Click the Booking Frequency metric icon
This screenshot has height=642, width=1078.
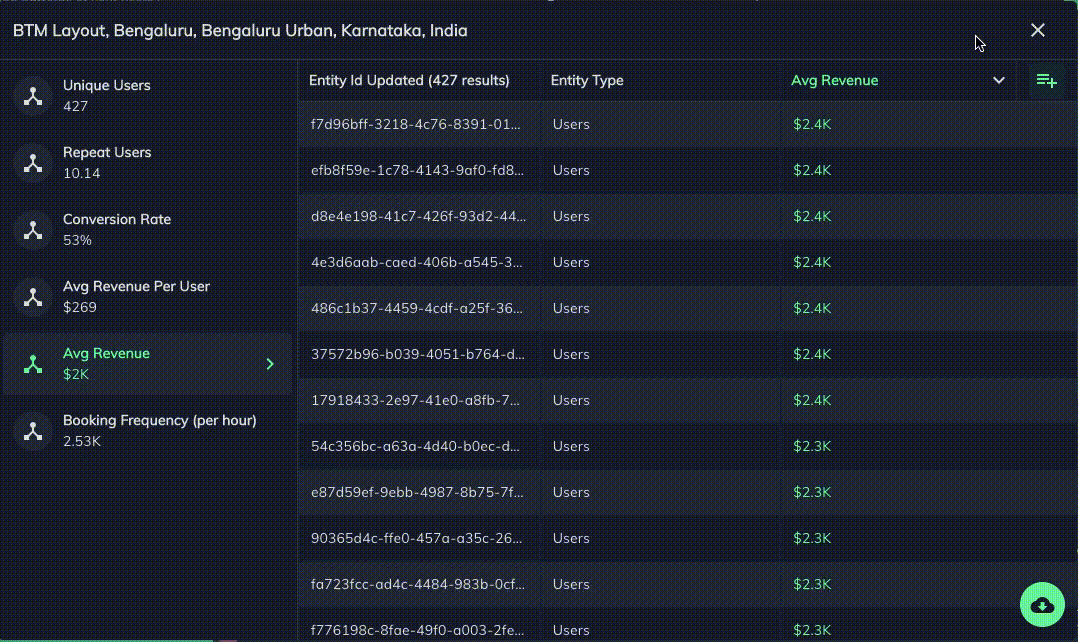(33, 431)
